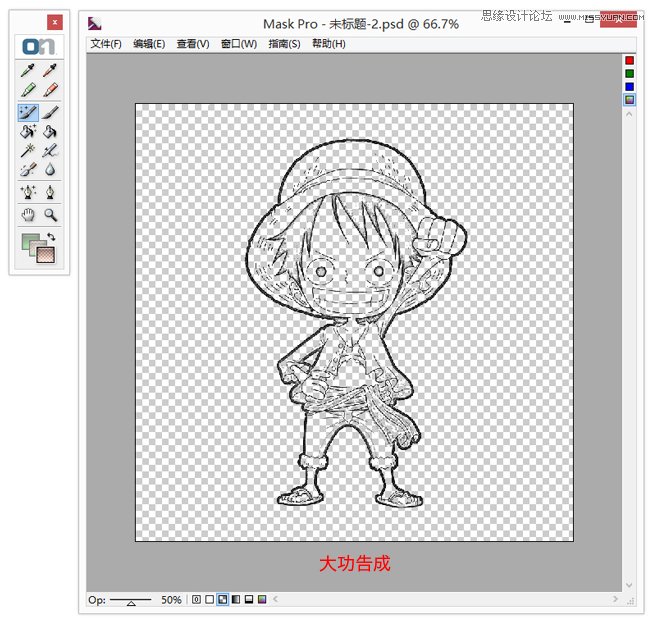Select the Hand pan tool

pos(29,214)
